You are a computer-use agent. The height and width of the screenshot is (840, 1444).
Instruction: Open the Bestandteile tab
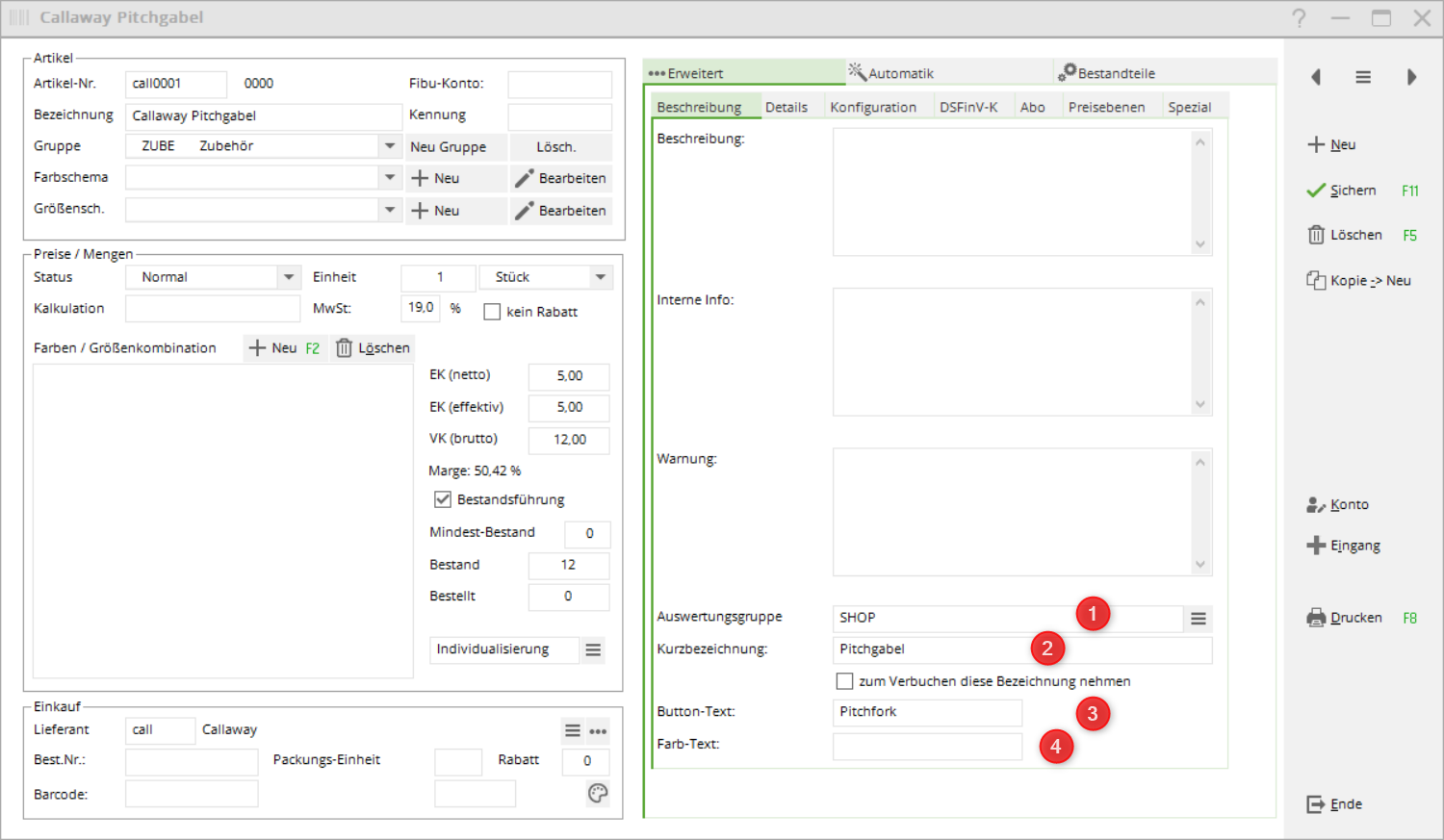click(x=1115, y=73)
